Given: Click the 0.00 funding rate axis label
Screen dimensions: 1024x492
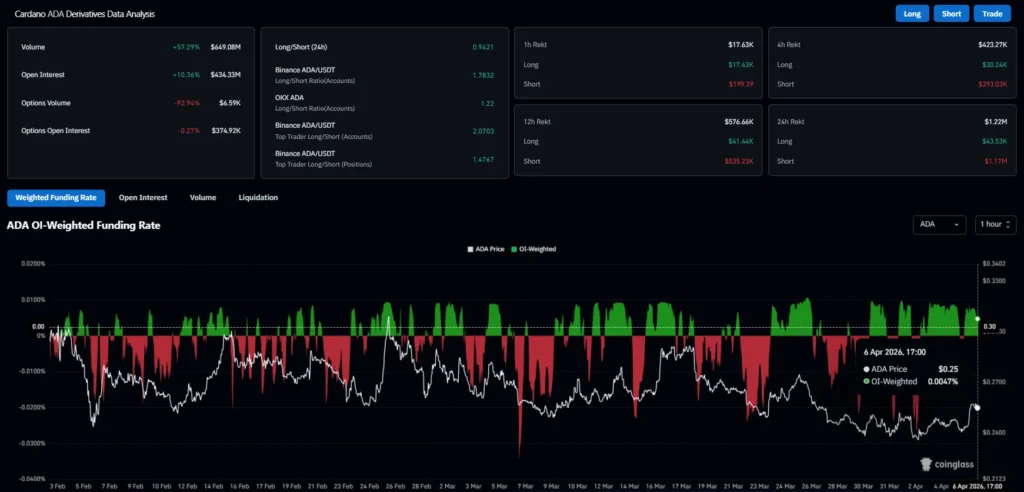Looking at the screenshot, I should 39,326.
